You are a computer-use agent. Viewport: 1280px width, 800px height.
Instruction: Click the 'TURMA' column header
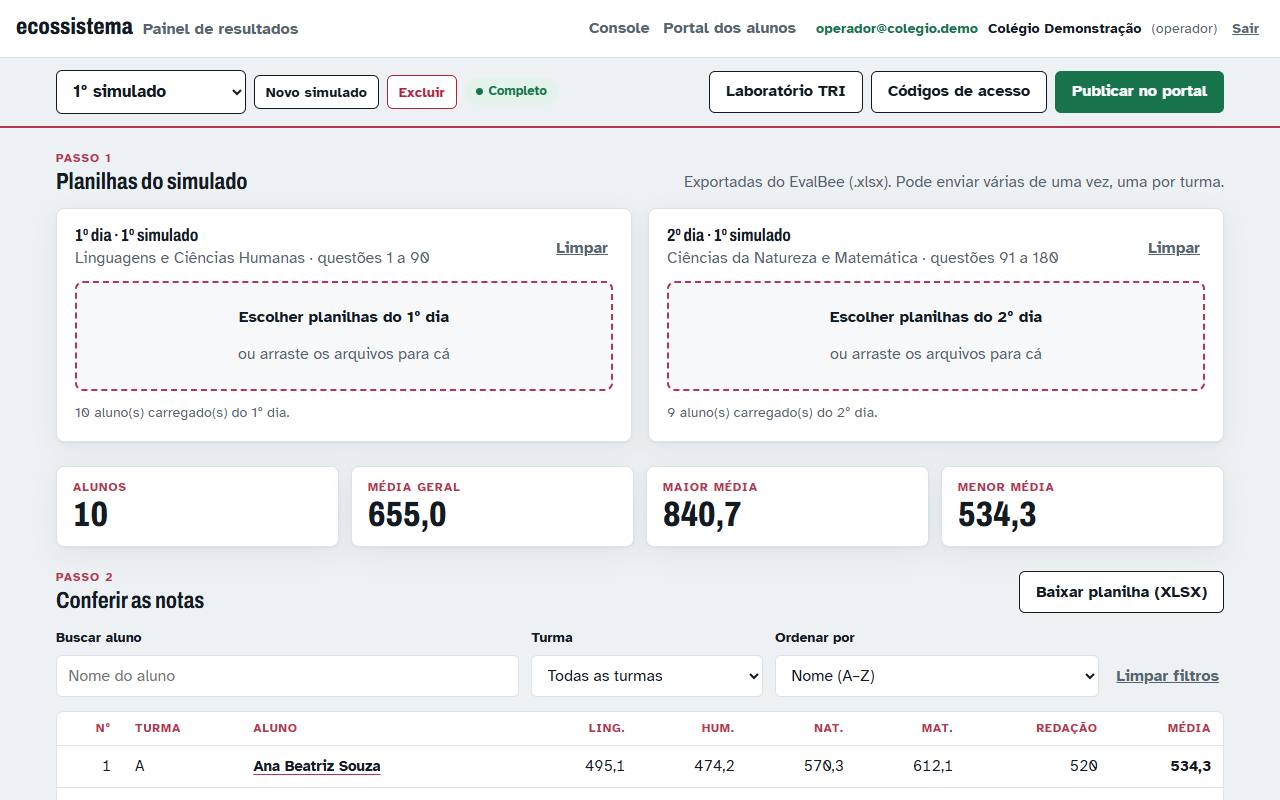(158, 728)
